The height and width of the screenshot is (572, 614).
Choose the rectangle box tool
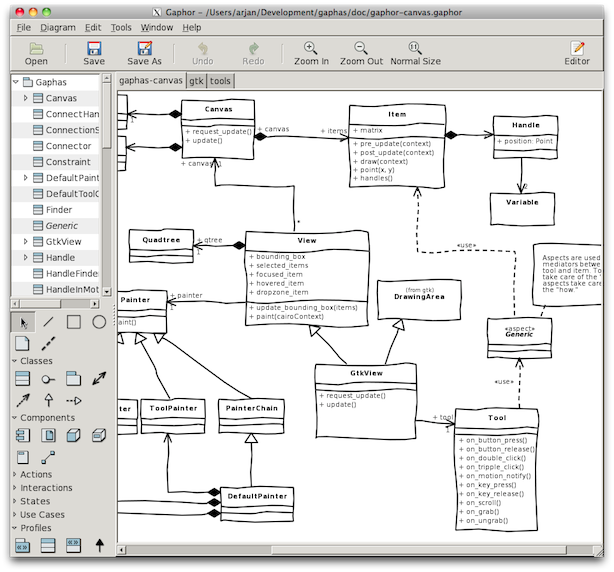tap(74, 322)
